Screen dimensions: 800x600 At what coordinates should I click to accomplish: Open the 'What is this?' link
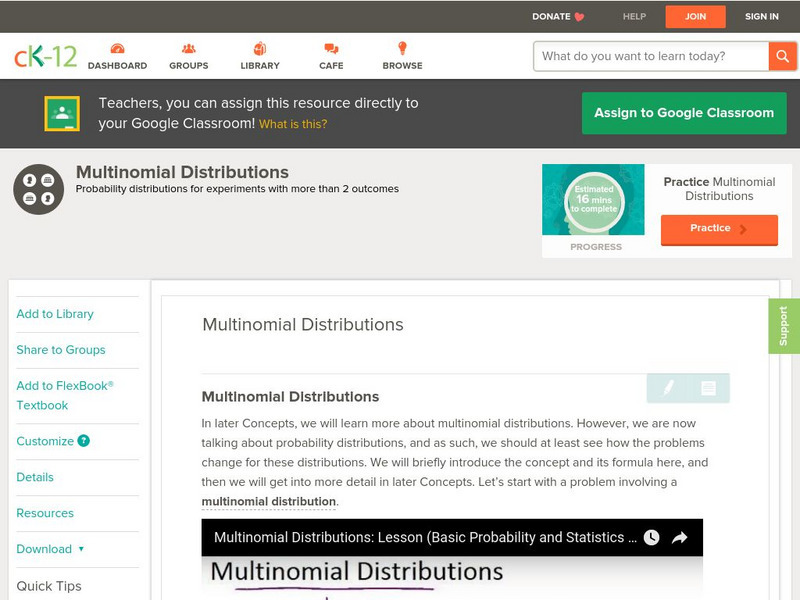[293, 124]
